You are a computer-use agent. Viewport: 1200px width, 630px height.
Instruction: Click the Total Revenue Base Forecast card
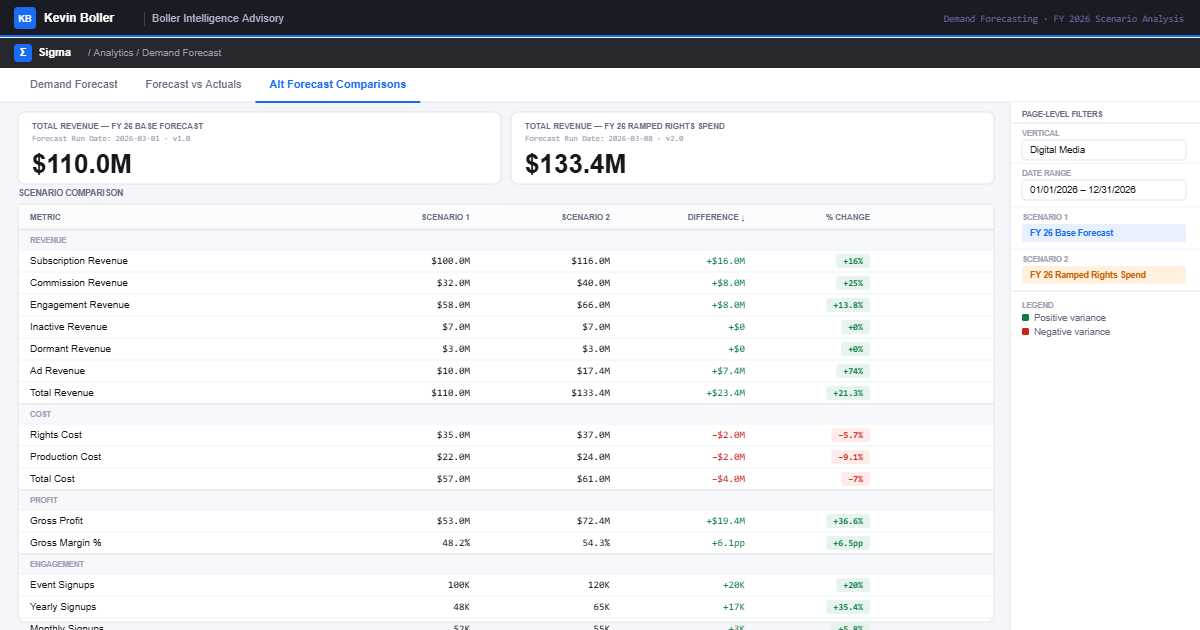(x=259, y=148)
